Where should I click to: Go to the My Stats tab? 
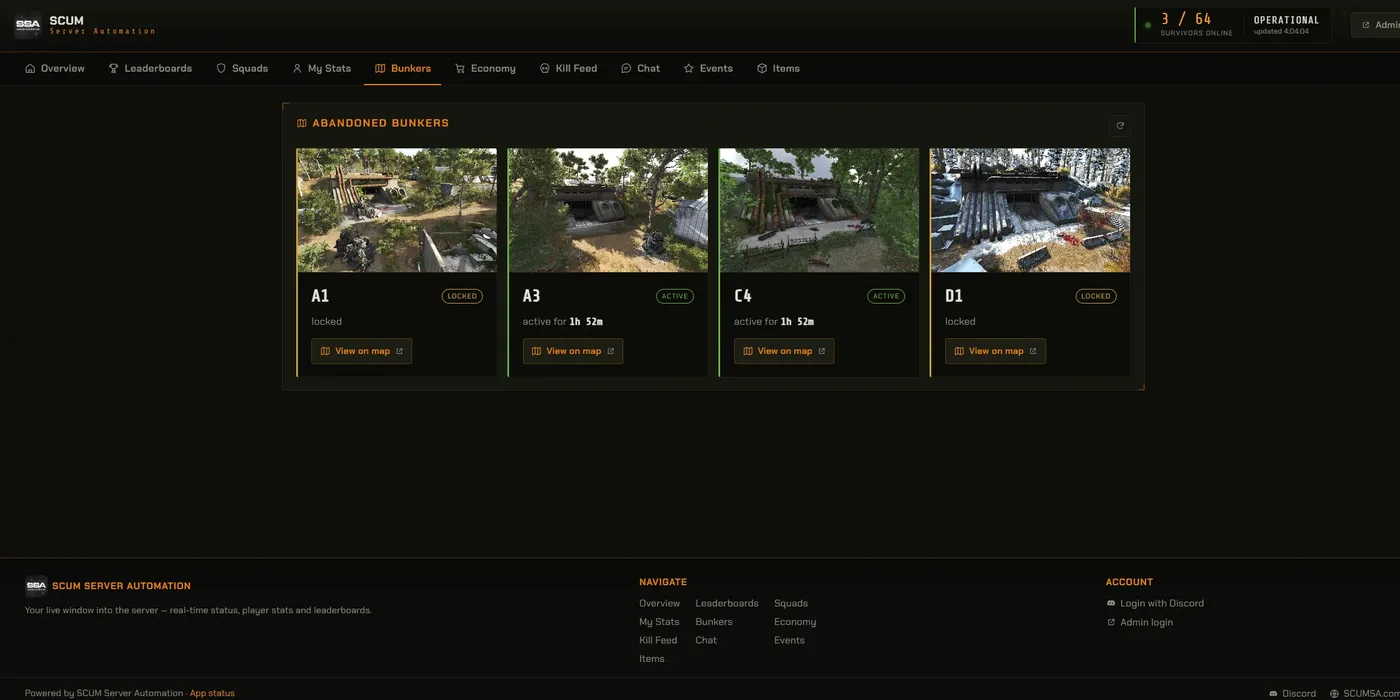coord(322,69)
